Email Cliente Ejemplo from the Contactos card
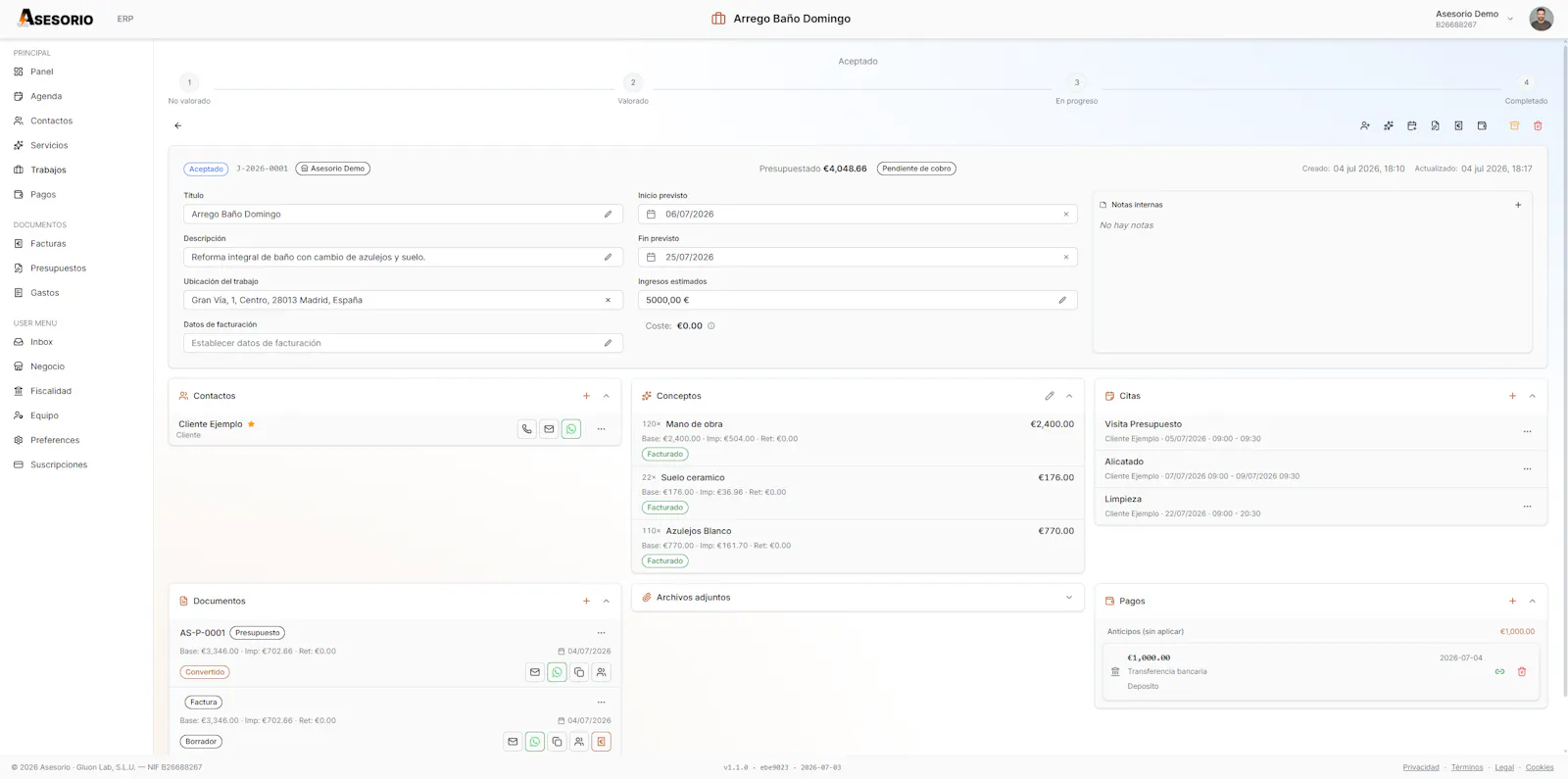1568x779 pixels. point(549,428)
